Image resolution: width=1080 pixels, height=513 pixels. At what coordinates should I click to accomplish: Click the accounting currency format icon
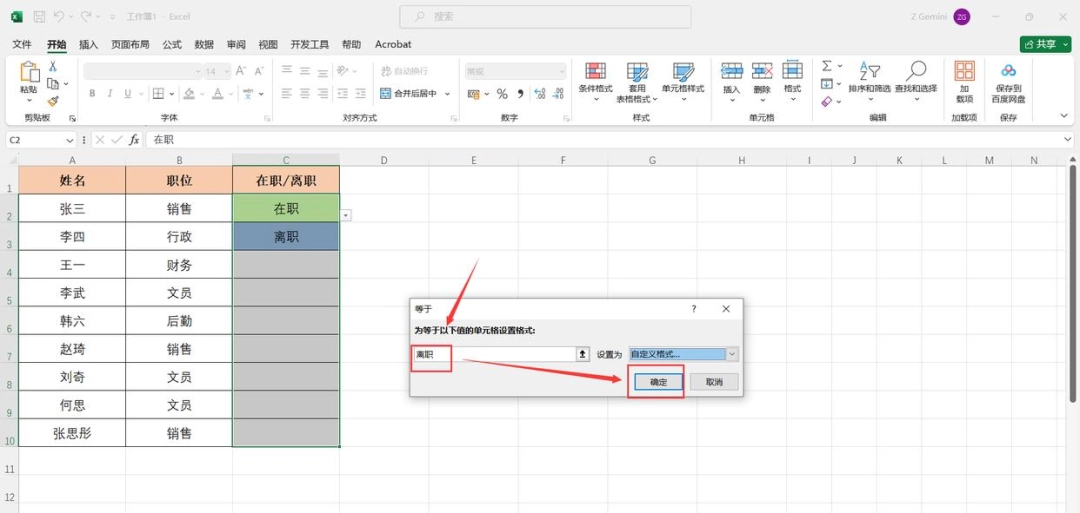[473, 94]
